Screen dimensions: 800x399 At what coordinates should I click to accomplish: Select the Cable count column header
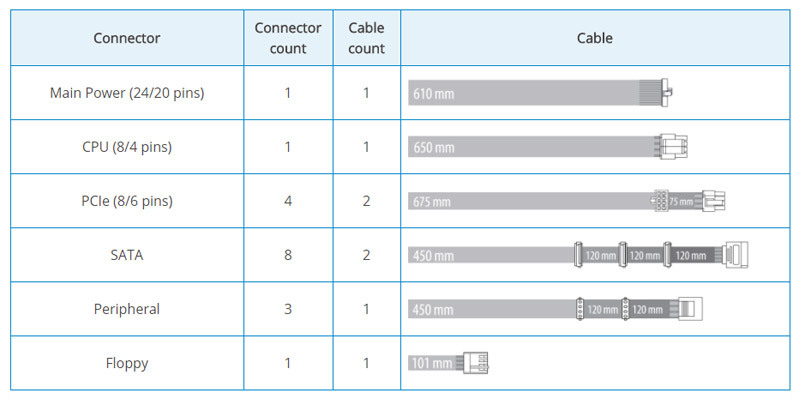tap(366, 38)
